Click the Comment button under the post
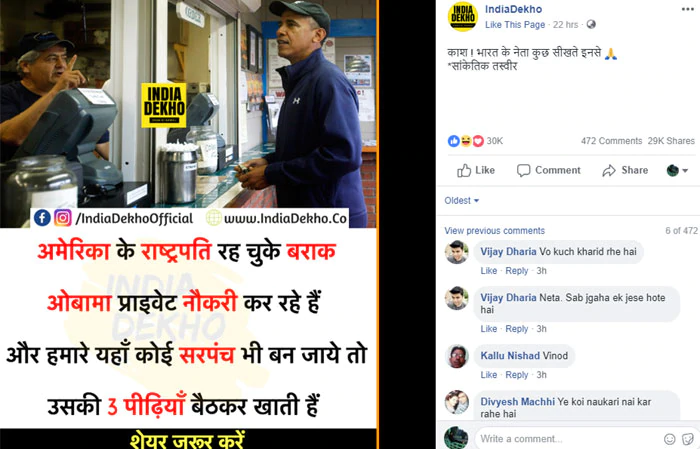This screenshot has width=700, height=449. pyautogui.click(x=549, y=170)
